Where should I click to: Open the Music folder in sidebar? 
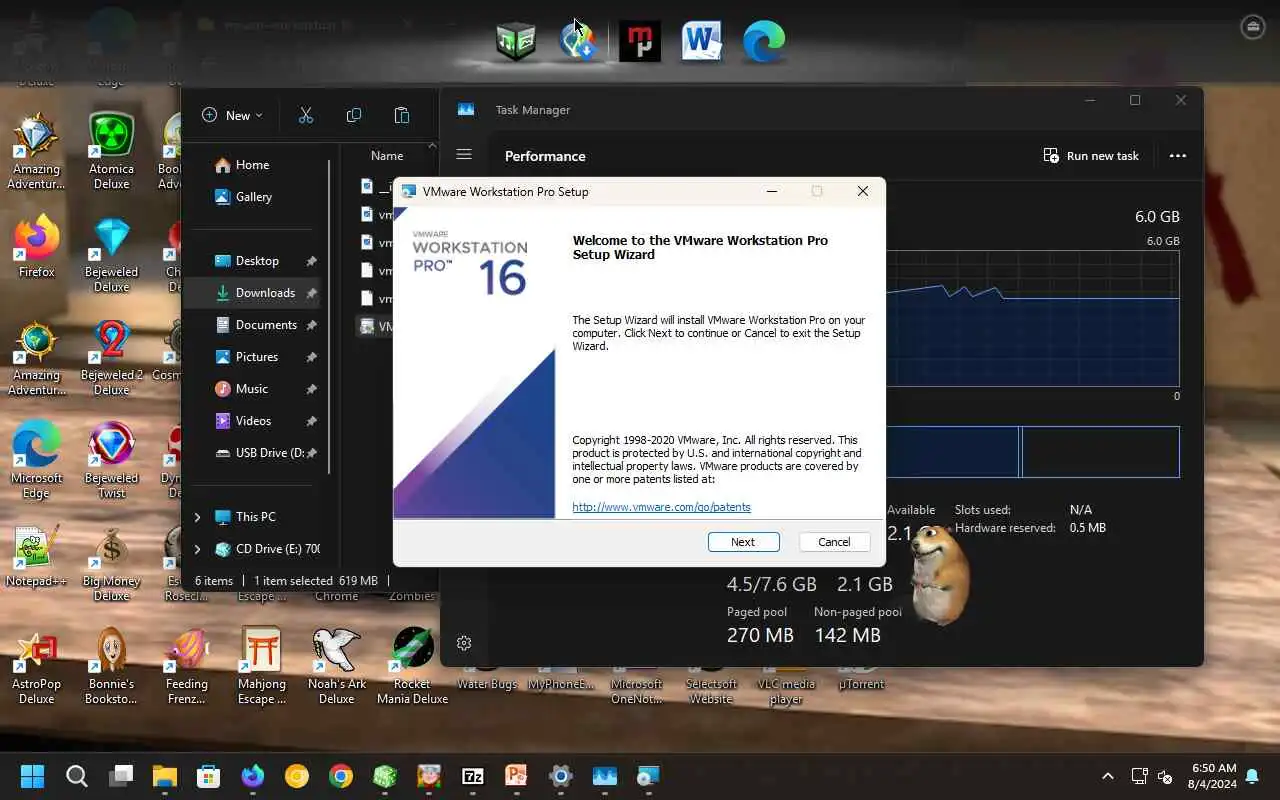tap(252, 389)
